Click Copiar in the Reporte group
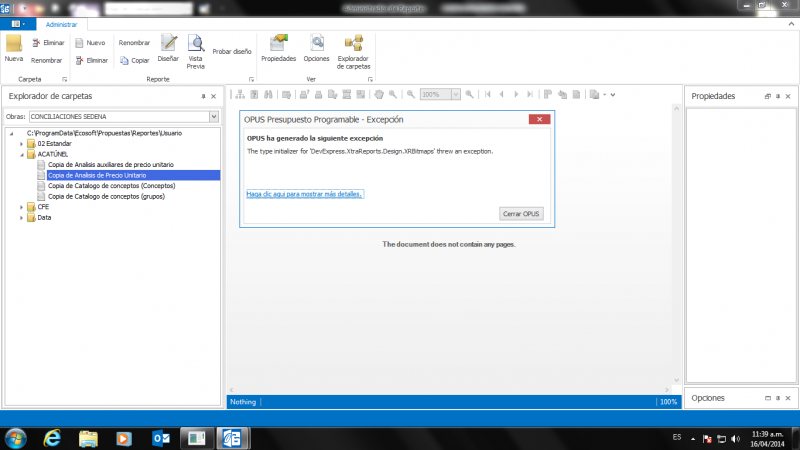Screen dimensions: 800x450 tap(134, 60)
